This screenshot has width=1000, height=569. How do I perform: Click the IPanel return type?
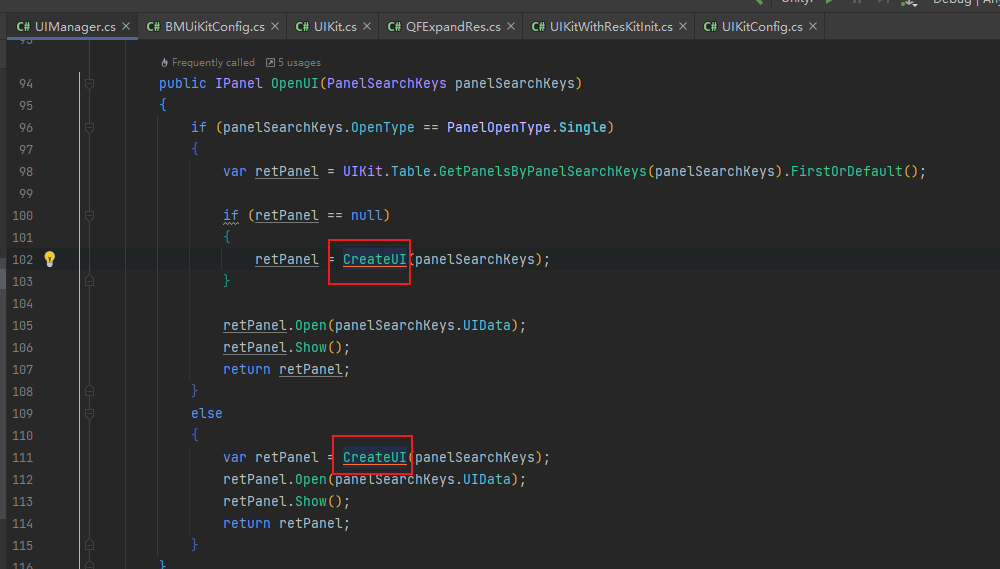point(239,84)
